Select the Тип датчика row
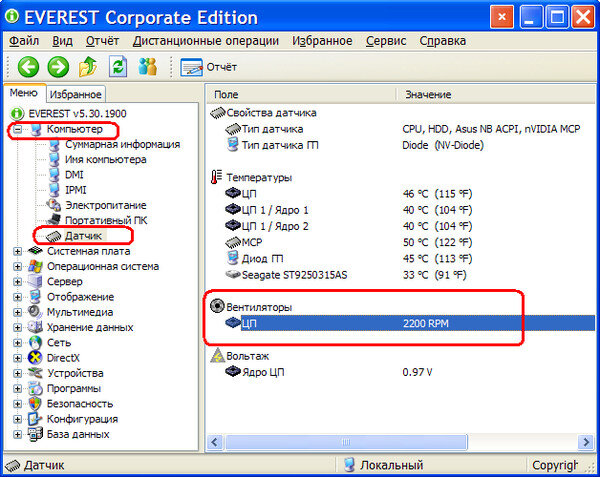600x477 pixels. 402,129
